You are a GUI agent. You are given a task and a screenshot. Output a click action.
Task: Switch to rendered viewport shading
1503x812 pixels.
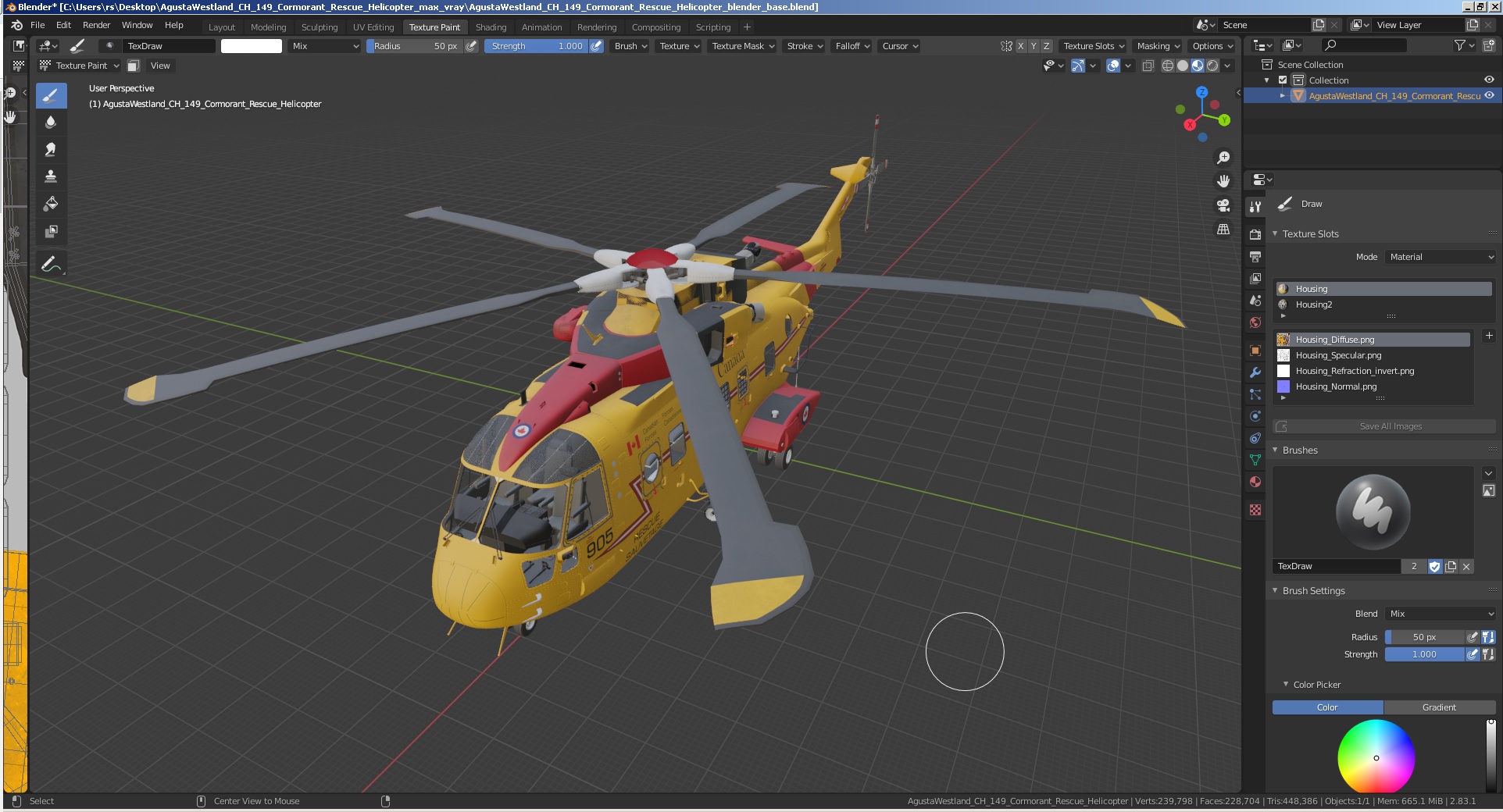tap(1212, 66)
